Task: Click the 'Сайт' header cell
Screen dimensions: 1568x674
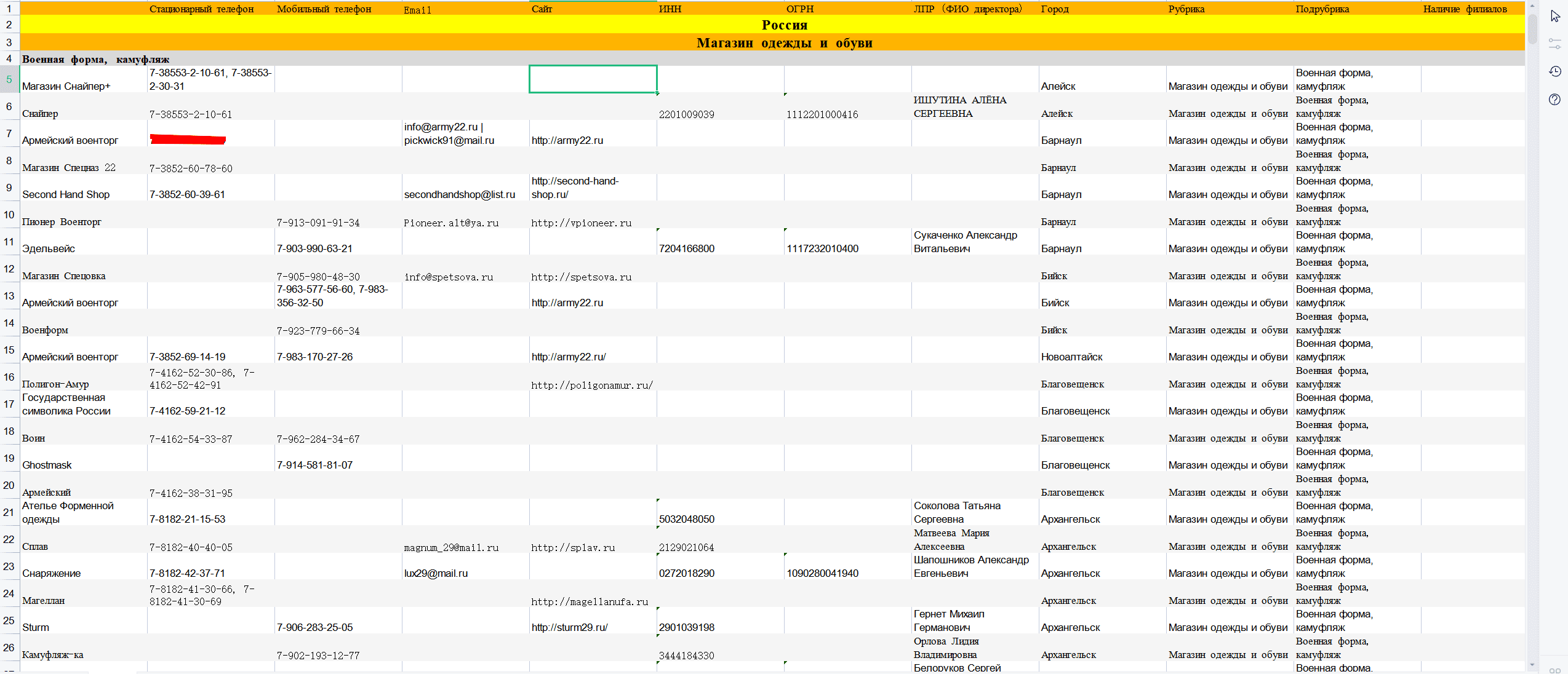Action: point(593,9)
